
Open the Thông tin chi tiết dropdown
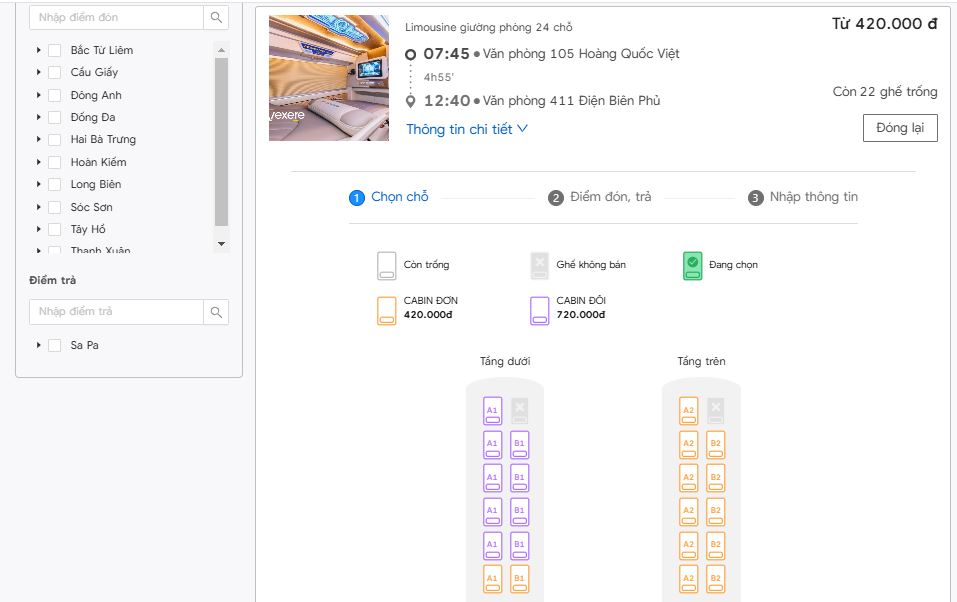click(x=466, y=129)
